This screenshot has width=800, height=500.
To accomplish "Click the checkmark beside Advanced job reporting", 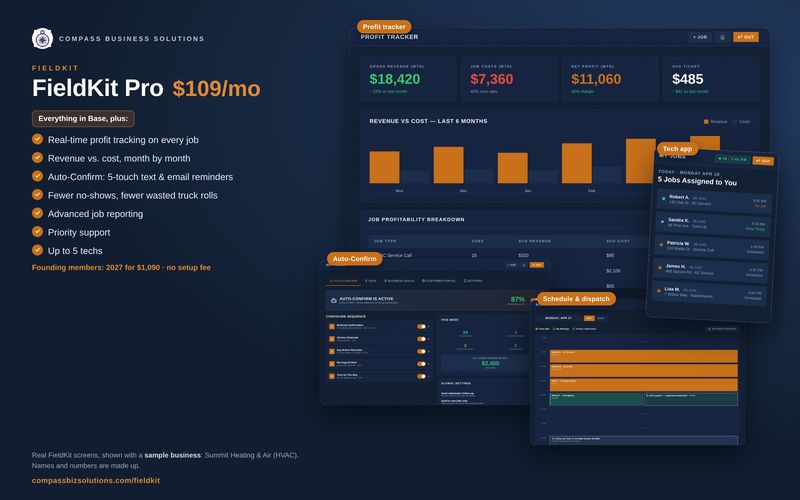I will click(x=37, y=213).
